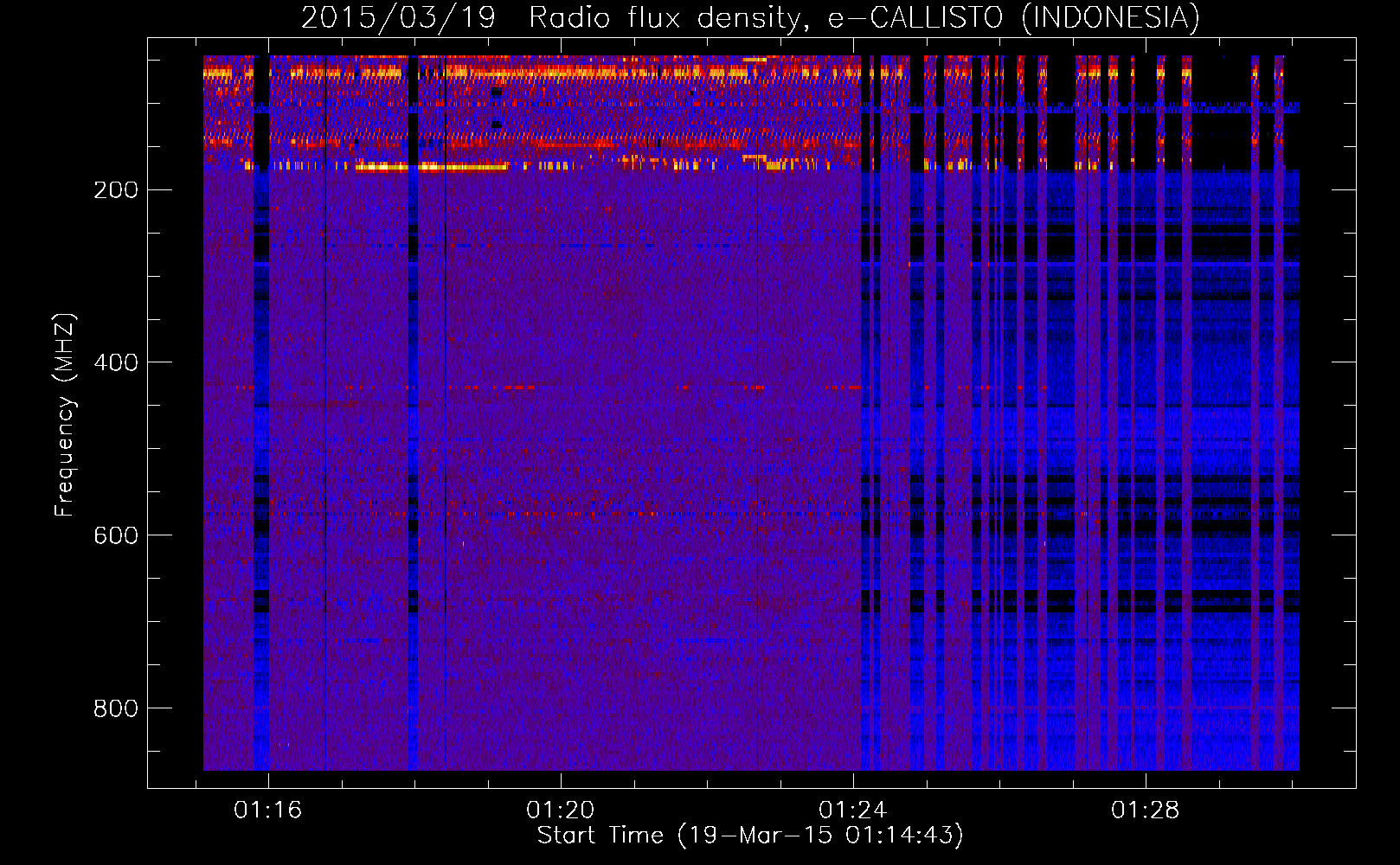Click the 01:20 time tick label
Image resolution: width=1400 pixels, height=865 pixels.
point(561,810)
